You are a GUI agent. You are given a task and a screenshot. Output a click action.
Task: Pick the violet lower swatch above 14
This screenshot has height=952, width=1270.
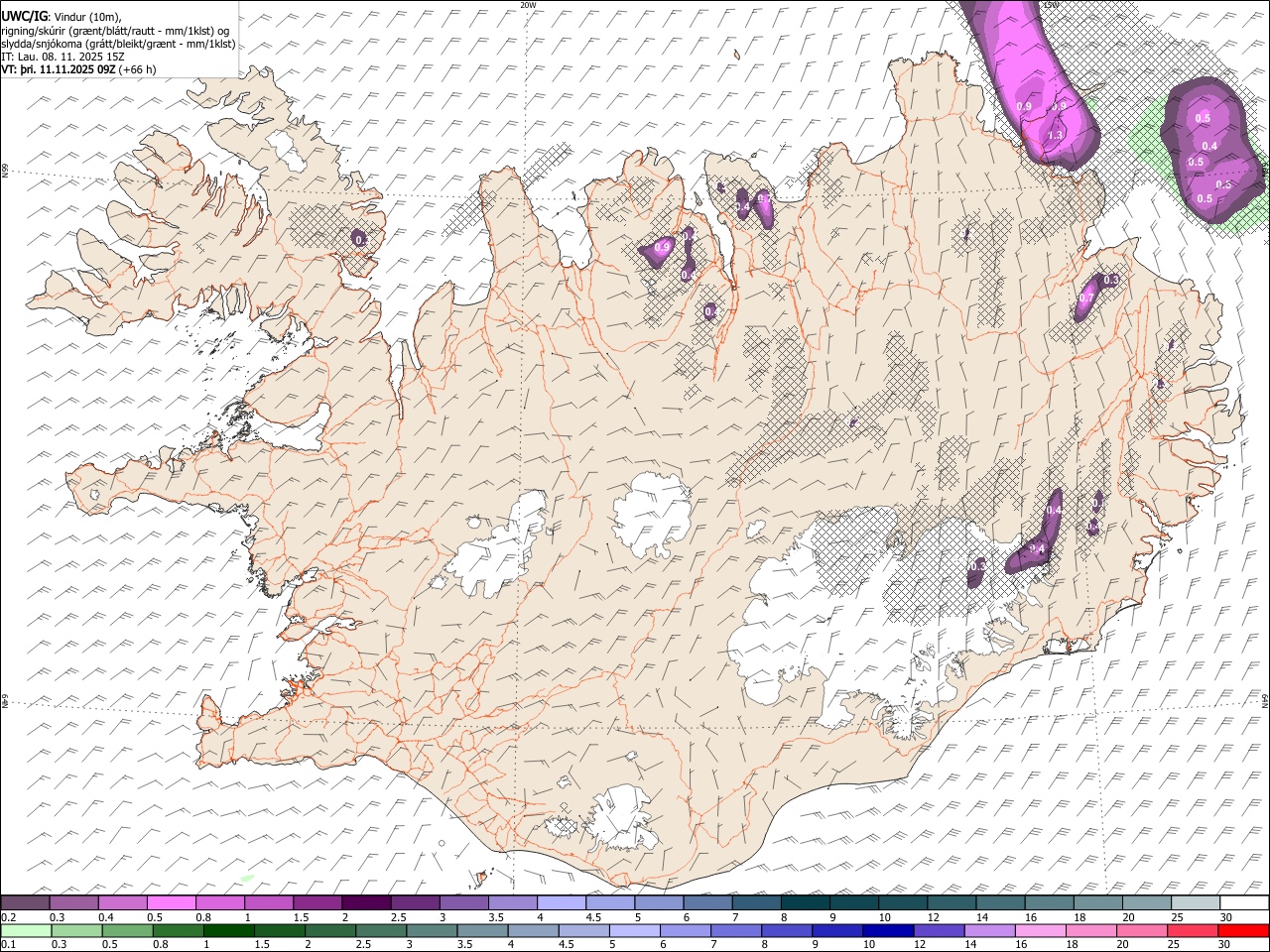[990, 931]
